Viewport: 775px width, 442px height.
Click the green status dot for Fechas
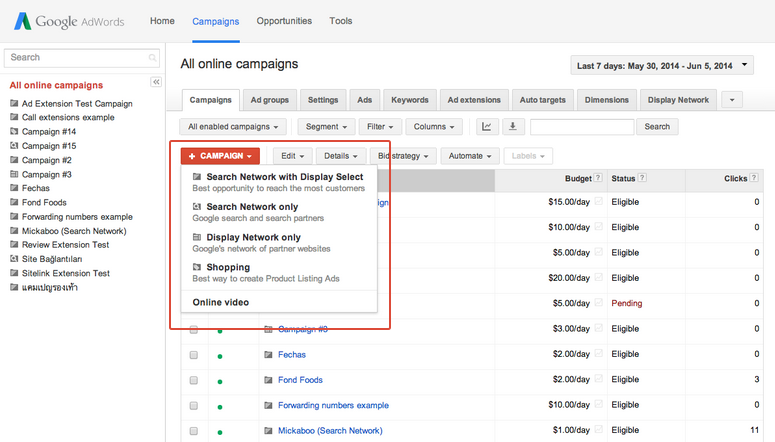pyautogui.click(x=220, y=356)
